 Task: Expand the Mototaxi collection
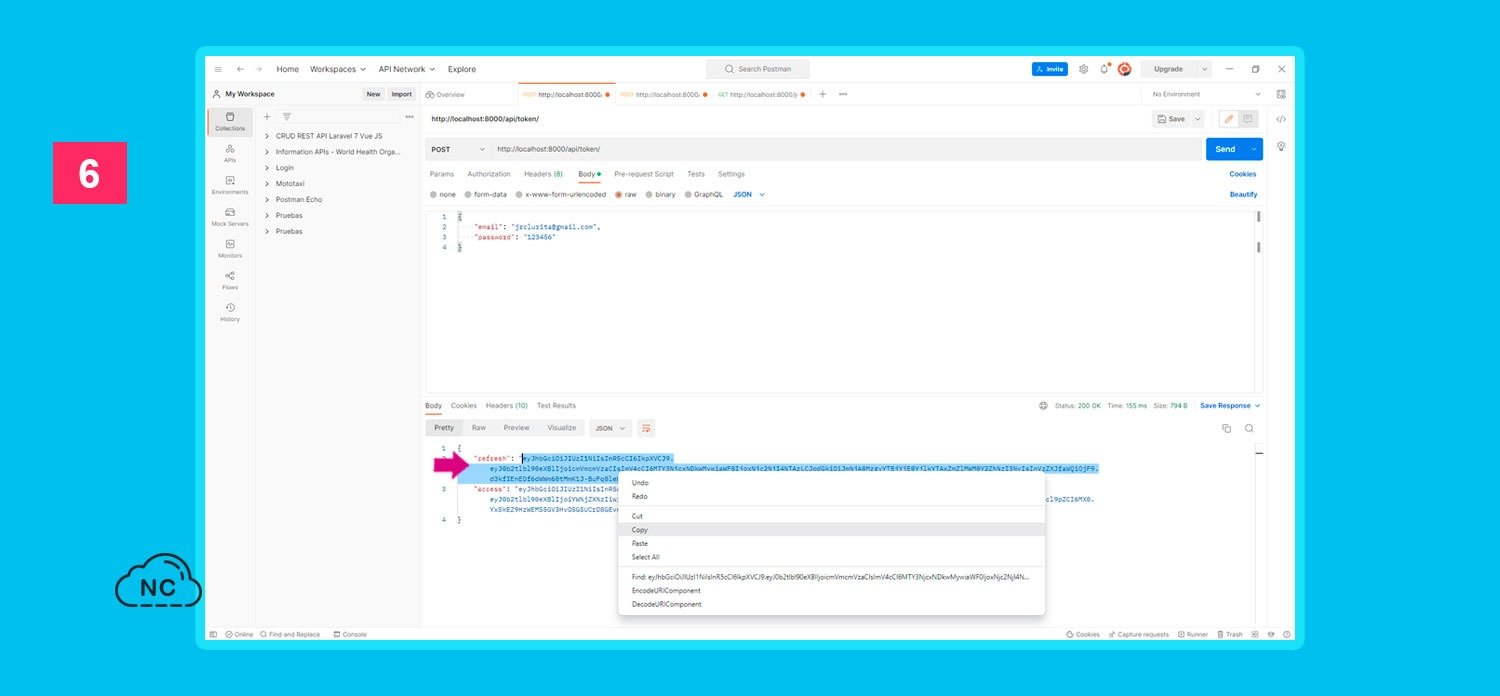pyautogui.click(x=267, y=184)
